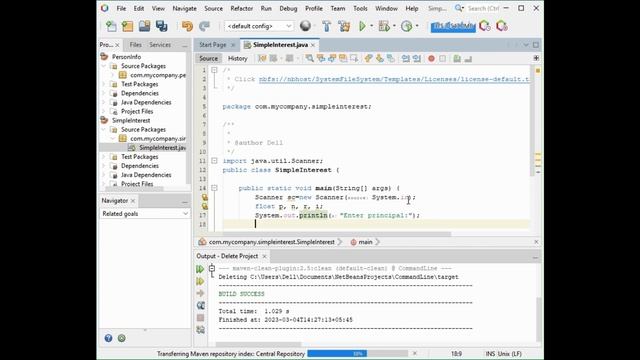Click the New Project toolbar icon
640x360 pixels.
tap(127, 26)
